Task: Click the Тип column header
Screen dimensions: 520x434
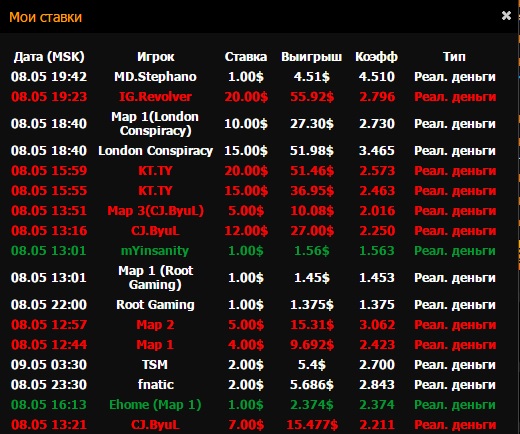Action: (x=454, y=57)
